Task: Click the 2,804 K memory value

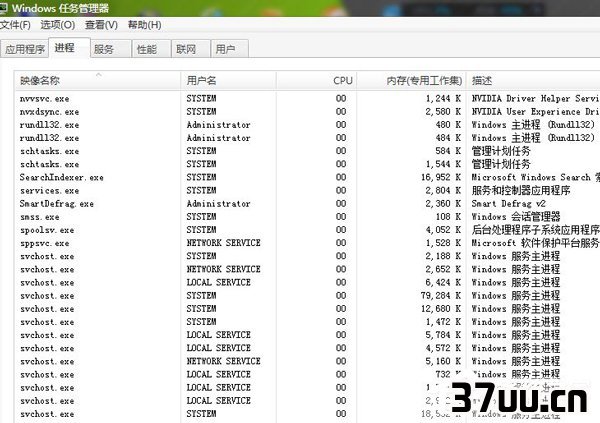Action: (443, 191)
